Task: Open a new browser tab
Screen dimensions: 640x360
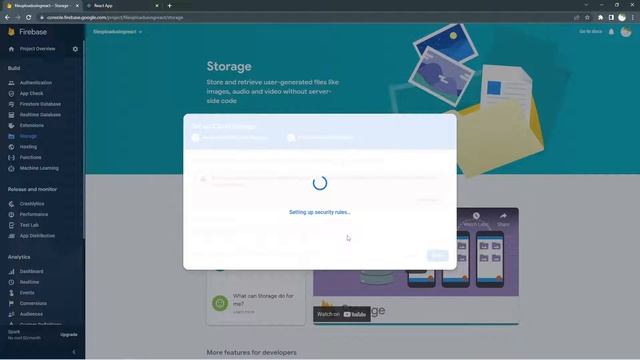Action: (169, 6)
